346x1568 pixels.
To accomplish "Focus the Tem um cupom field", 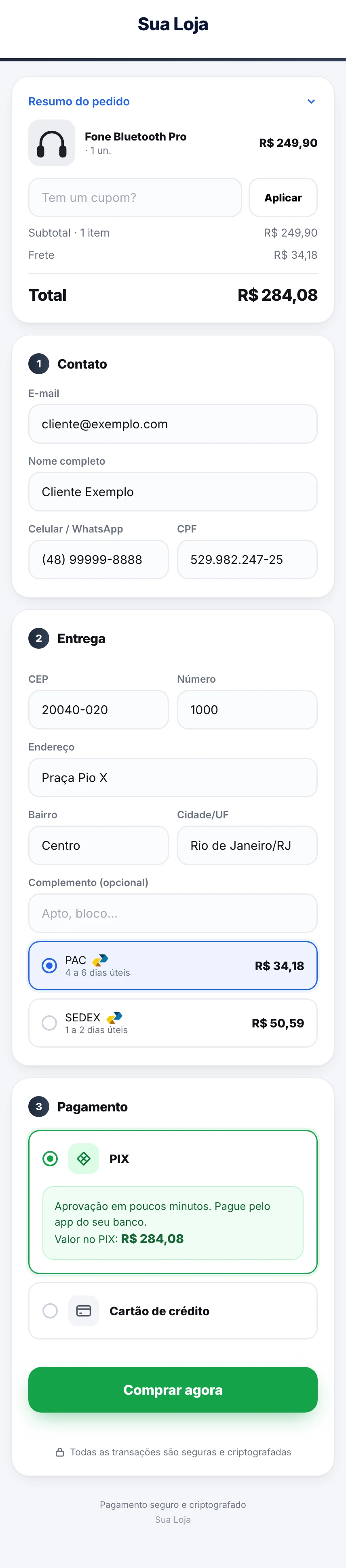I will pyautogui.click(x=135, y=197).
